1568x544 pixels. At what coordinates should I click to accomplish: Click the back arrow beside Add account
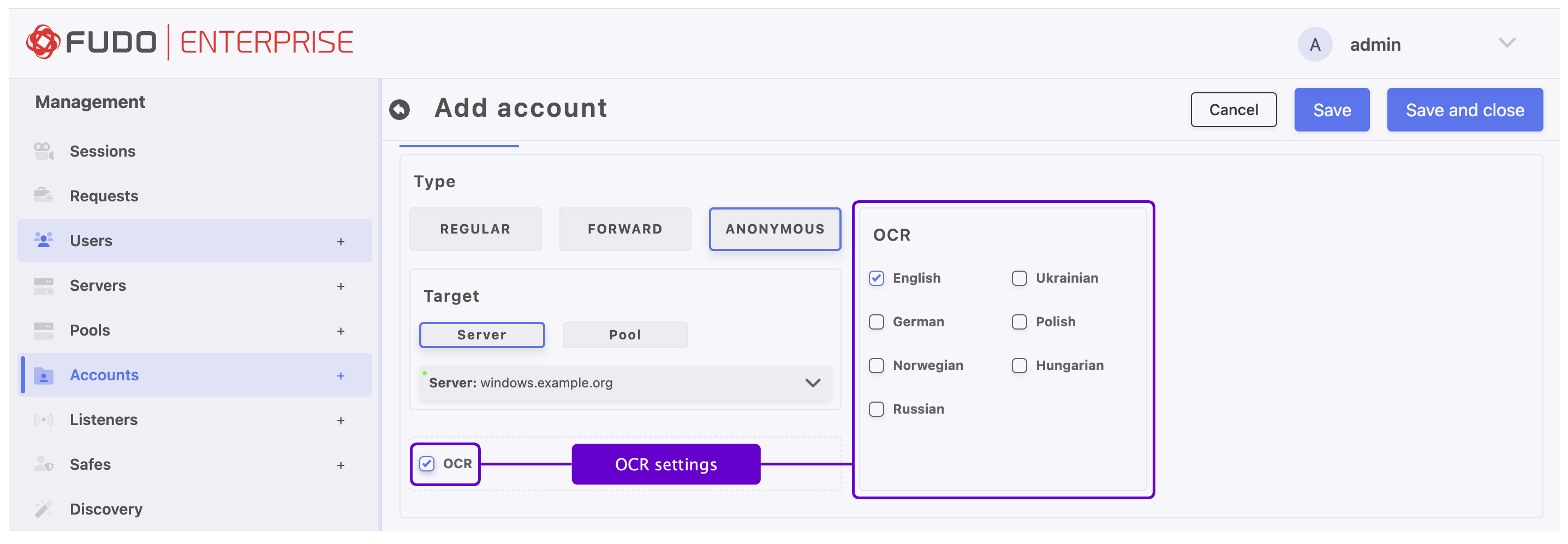[400, 110]
